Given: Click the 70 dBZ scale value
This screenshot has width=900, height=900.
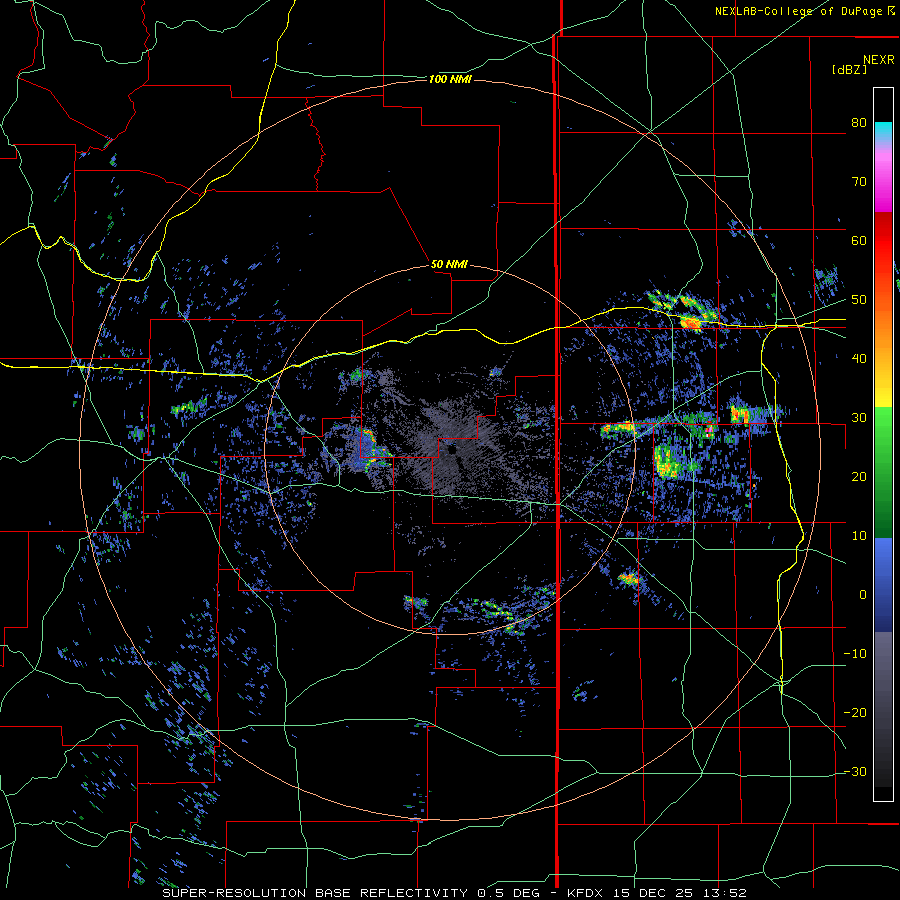Looking at the screenshot, I should click(x=859, y=182).
